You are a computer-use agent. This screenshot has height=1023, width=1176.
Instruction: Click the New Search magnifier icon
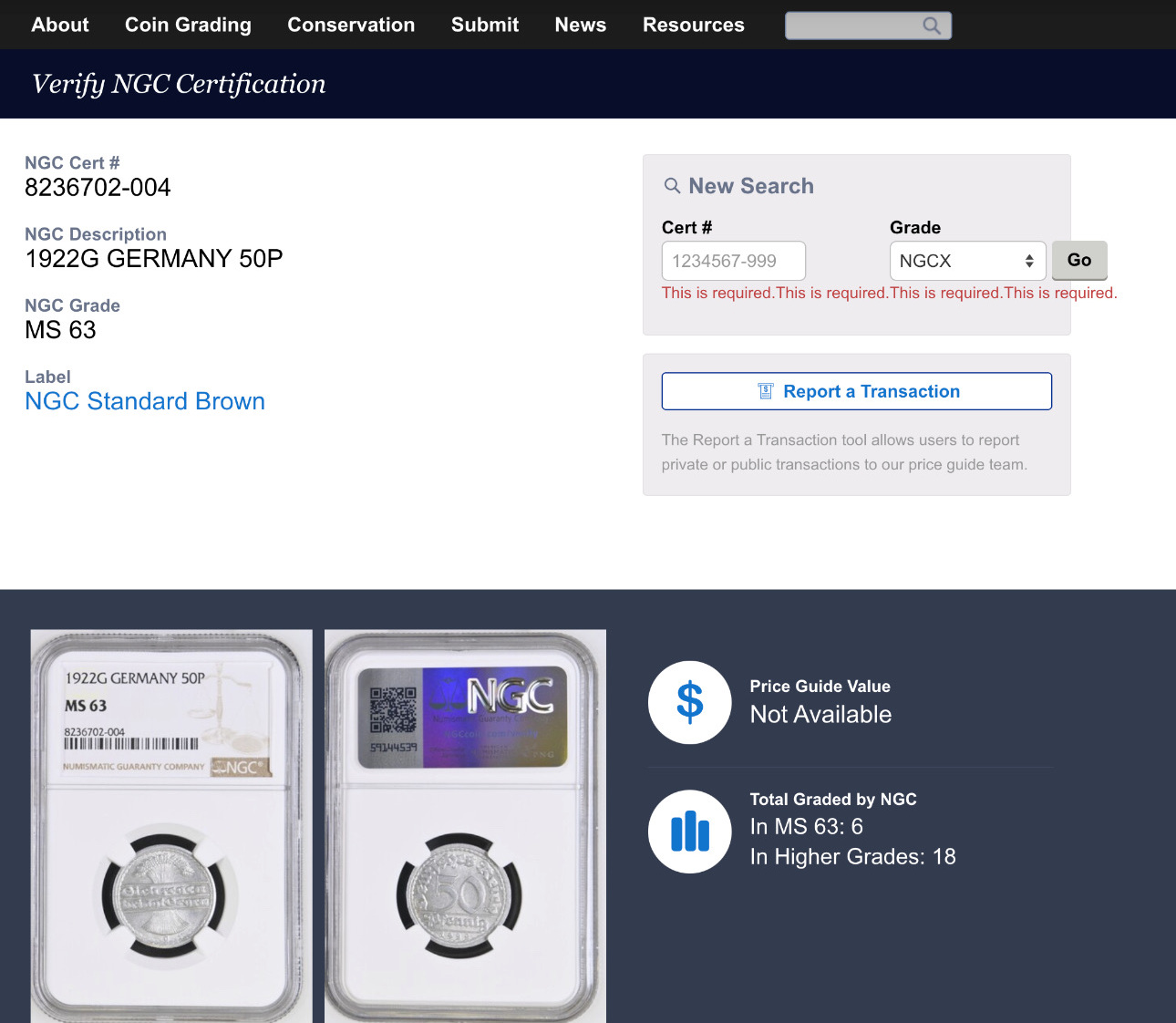(672, 186)
